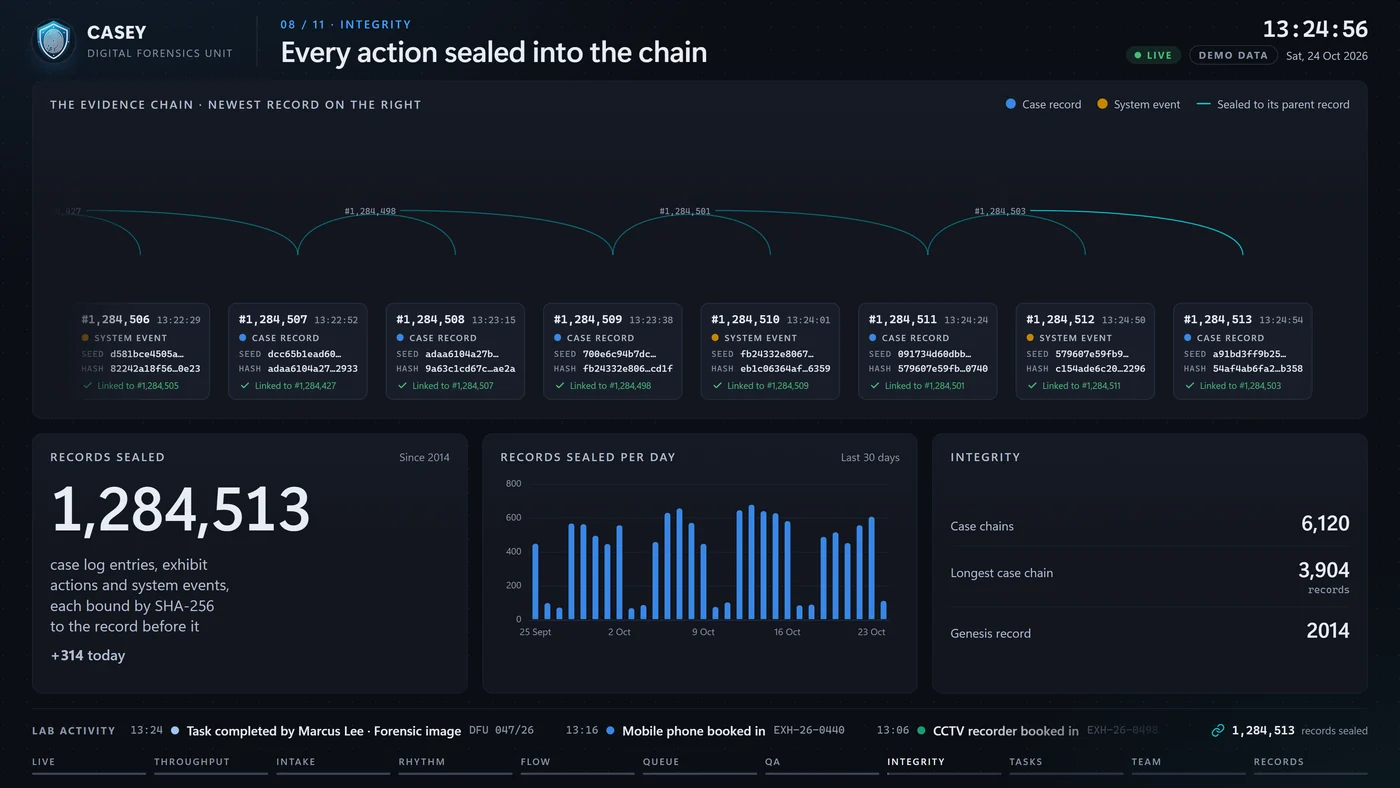Viewport: 1400px width, 788px height.
Task: Click the blue dot before Mobile phone booked in
Action: [x=611, y=731]
